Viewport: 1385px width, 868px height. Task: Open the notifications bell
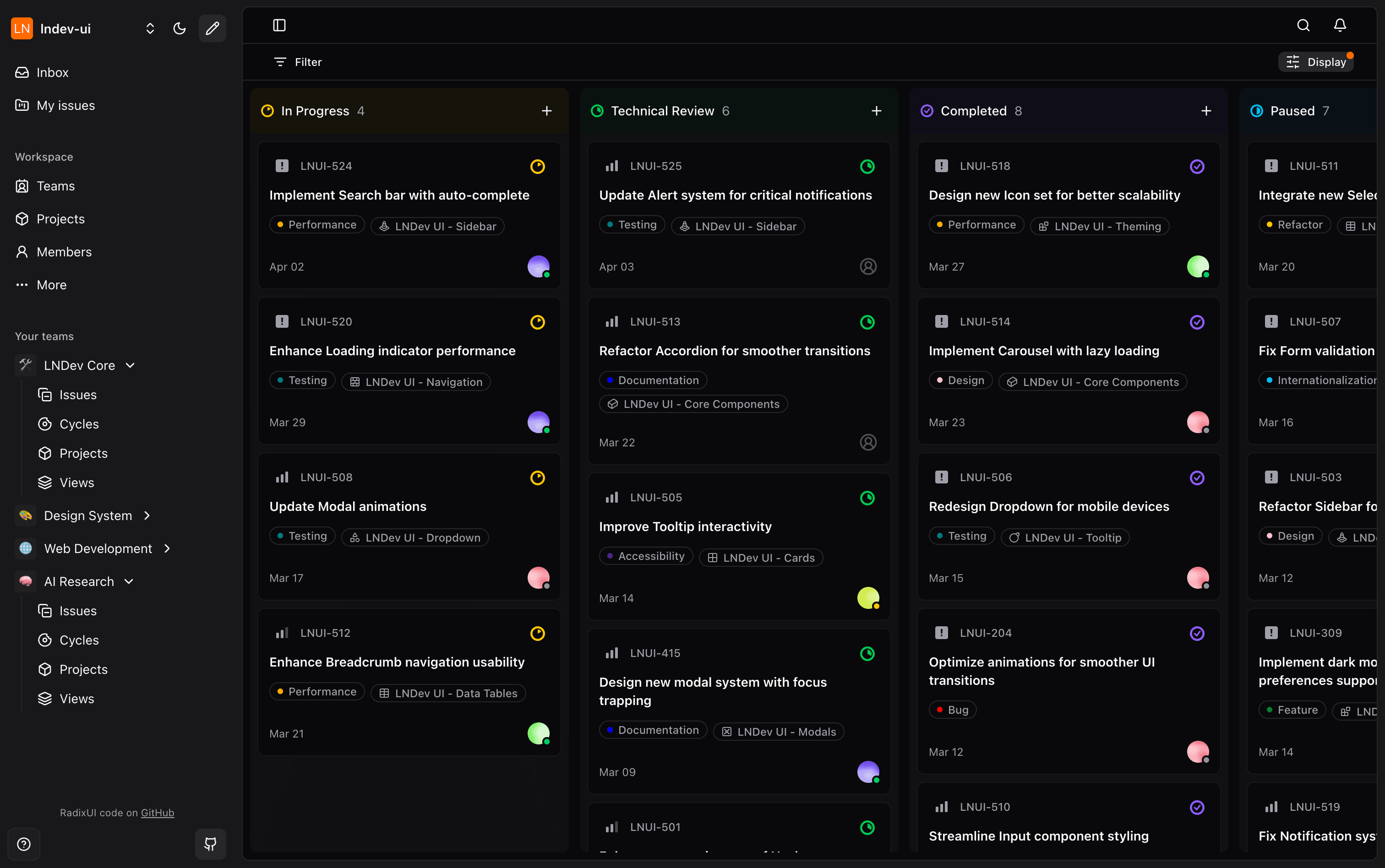1340,25
